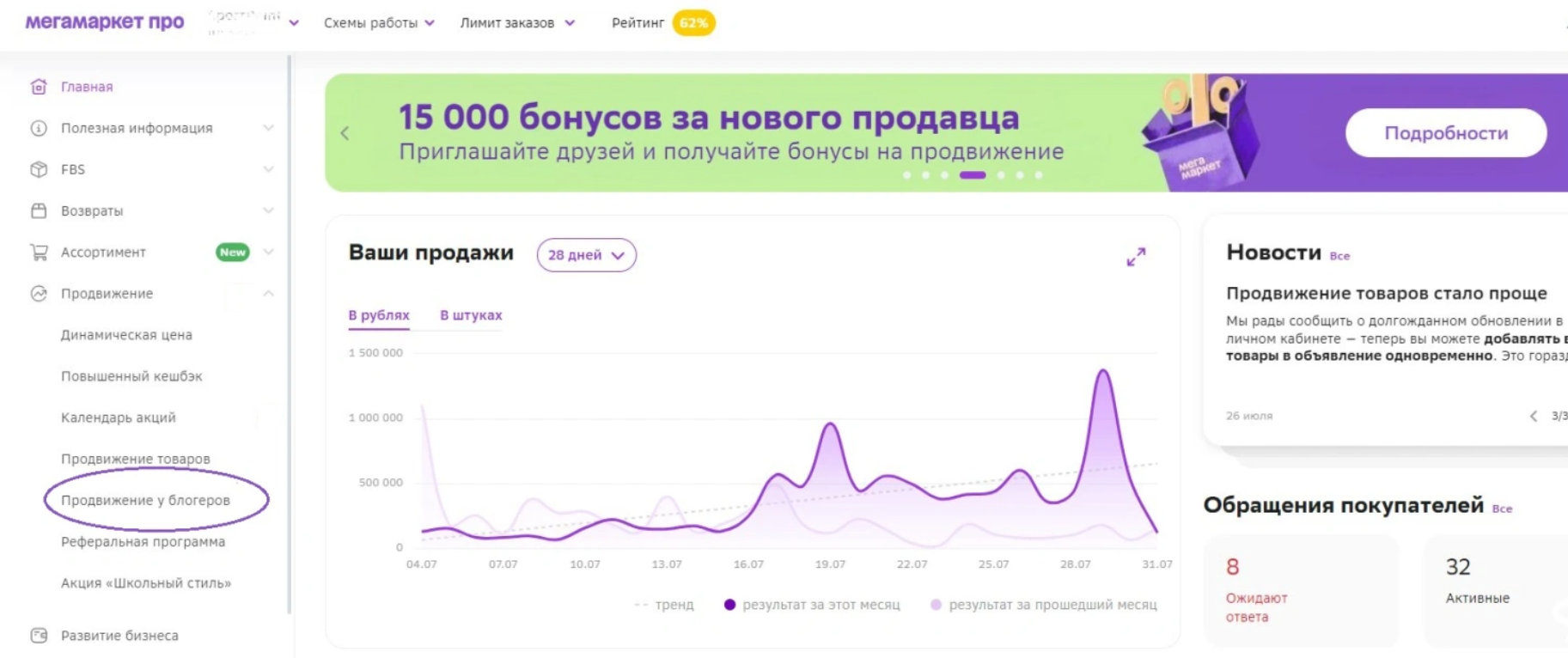The height and width of the screenshot is (658, 1568).
Task: Collapse the Продвижение section chevron
Action: [268, 293]
